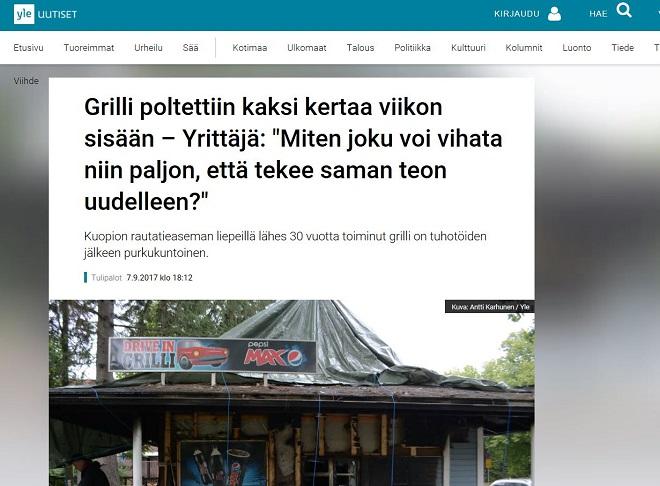The height and width of the screenshot is (486, 660).
Task: Click the user profile icon
Action: pos(554,14)
